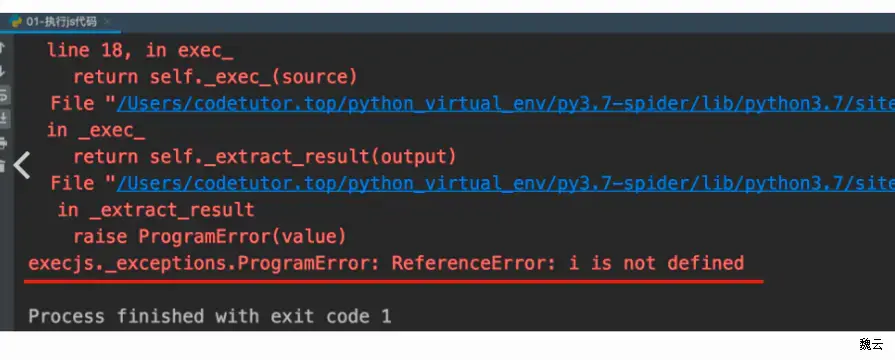
Task: Click the 魏云 watermark label
Action: (x=871, y=345)
